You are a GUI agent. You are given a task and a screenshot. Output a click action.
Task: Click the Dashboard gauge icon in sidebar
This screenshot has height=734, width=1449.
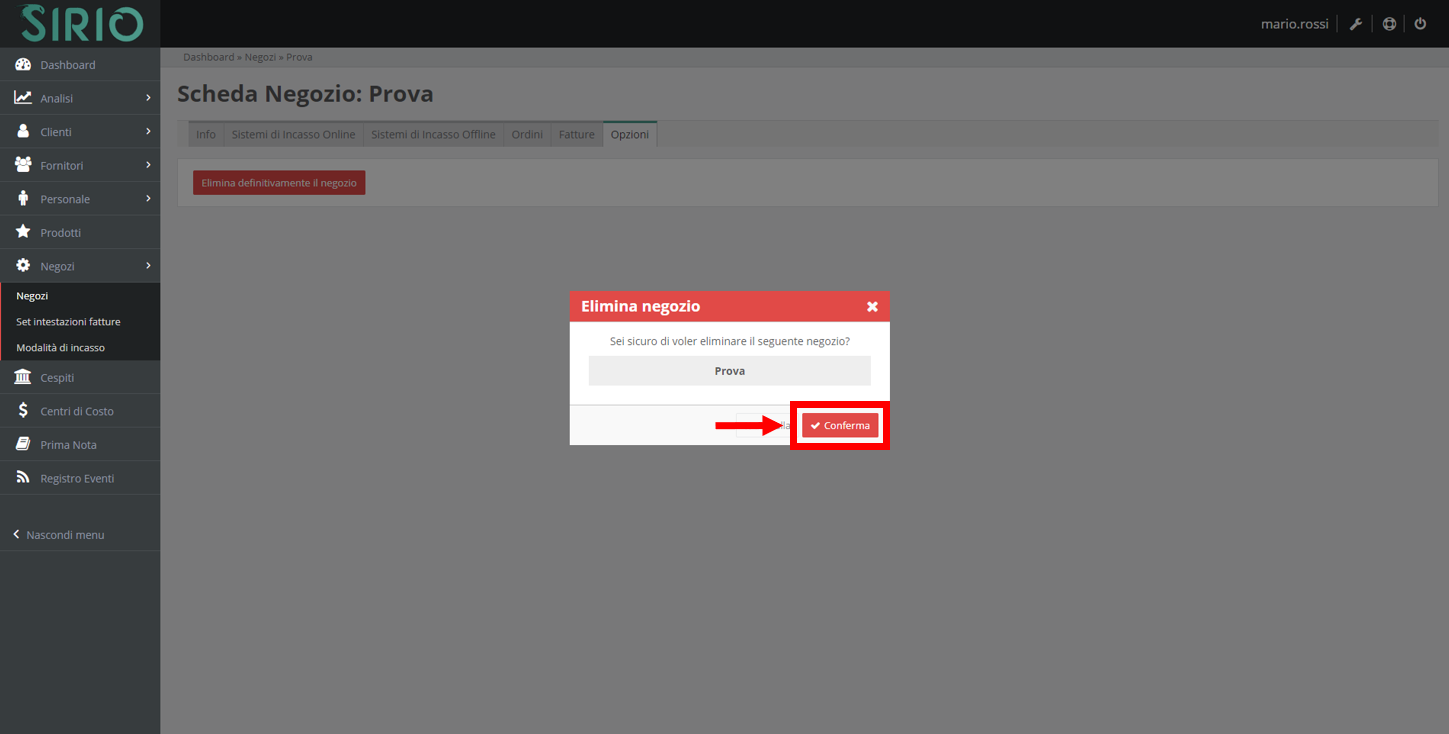(23, 65)
